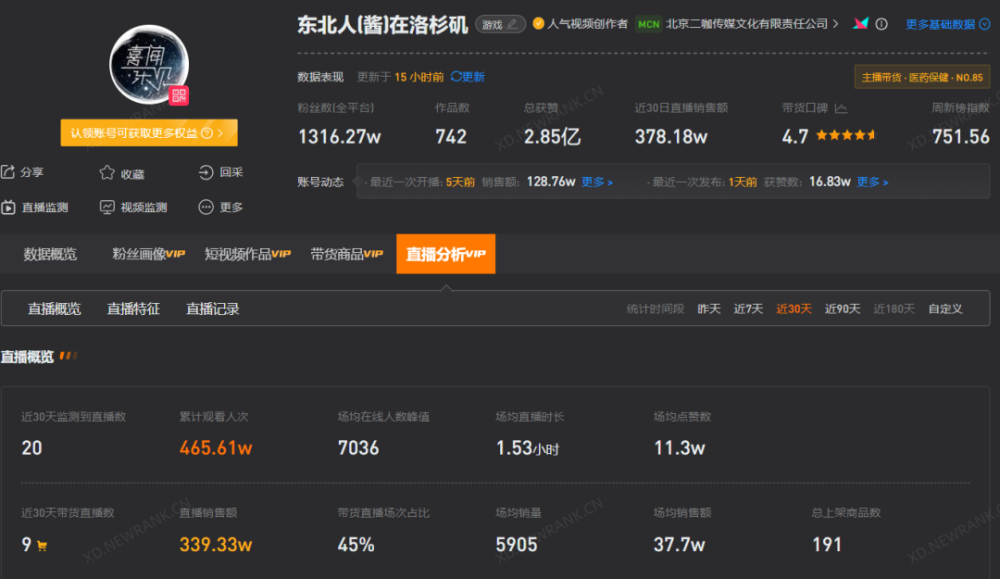Click the 认领账号可获取更多权益 orange button
The width and height of the screenshot is (1000, 579).
[149, 133]
